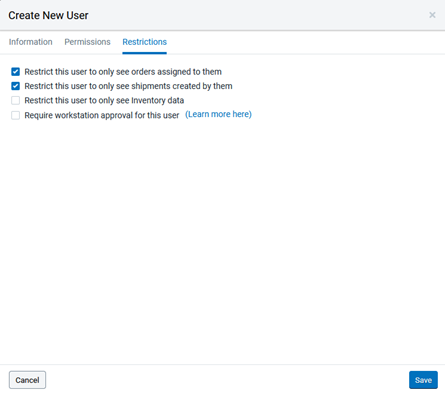Enable require workstation approval checkbox
The width and height of the screenshot is (445, 393).
coord(15,115)
